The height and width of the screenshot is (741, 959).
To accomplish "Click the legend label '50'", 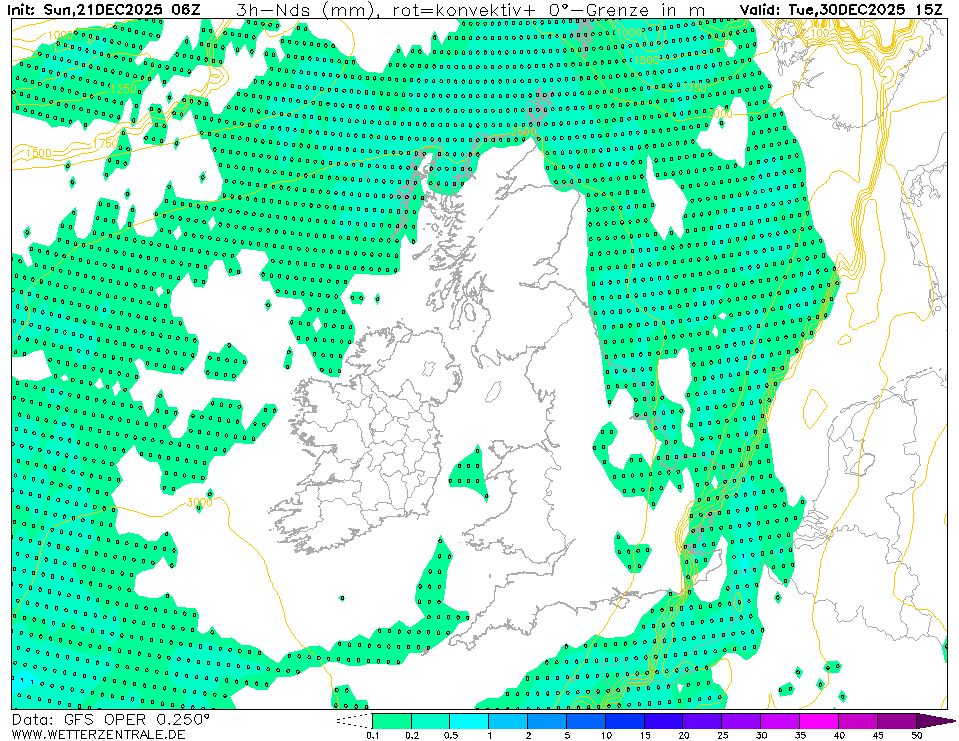I will pyautogui.click(x=916, y=735).
